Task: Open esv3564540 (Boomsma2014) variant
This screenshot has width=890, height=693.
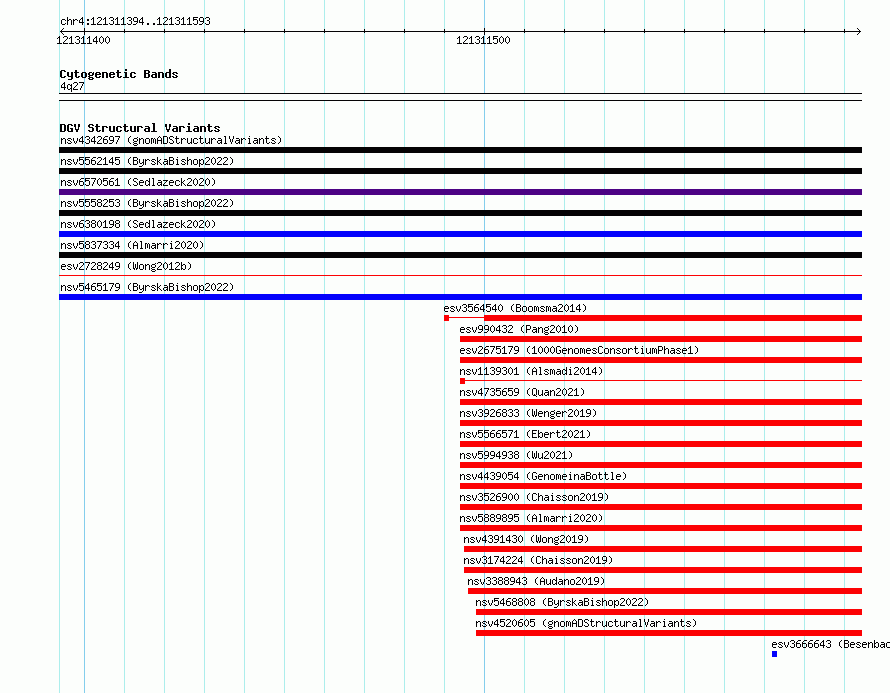Action: [515, 308]
